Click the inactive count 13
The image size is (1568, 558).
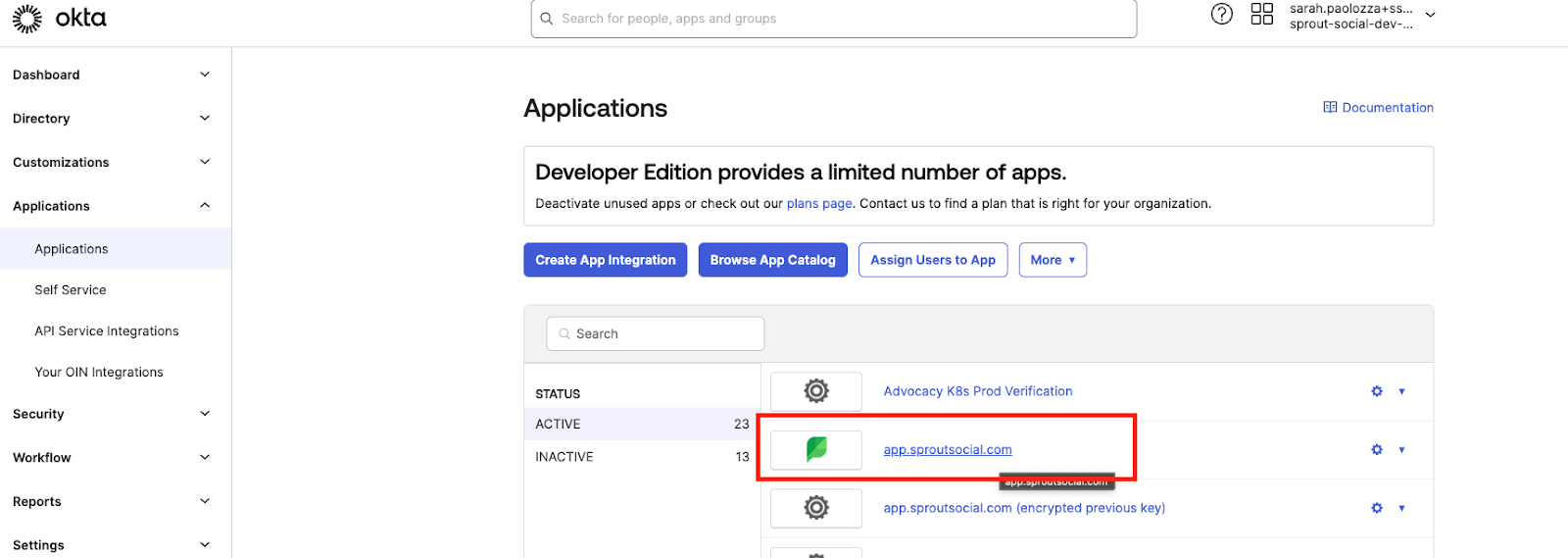pyautogui.click(x=742, y=457)
